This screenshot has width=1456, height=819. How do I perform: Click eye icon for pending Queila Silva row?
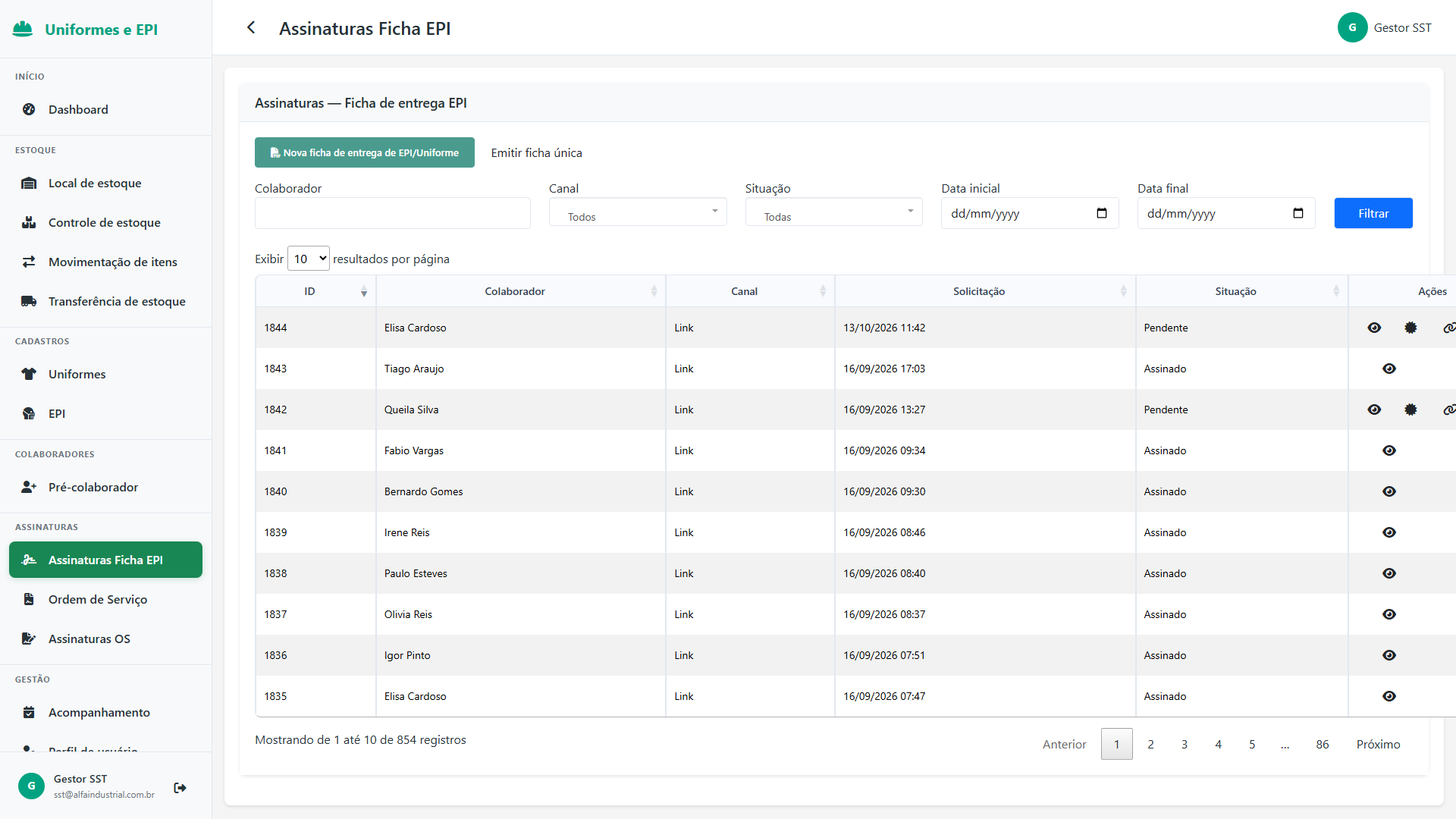pyautogui.click(x=1374, y=409)
